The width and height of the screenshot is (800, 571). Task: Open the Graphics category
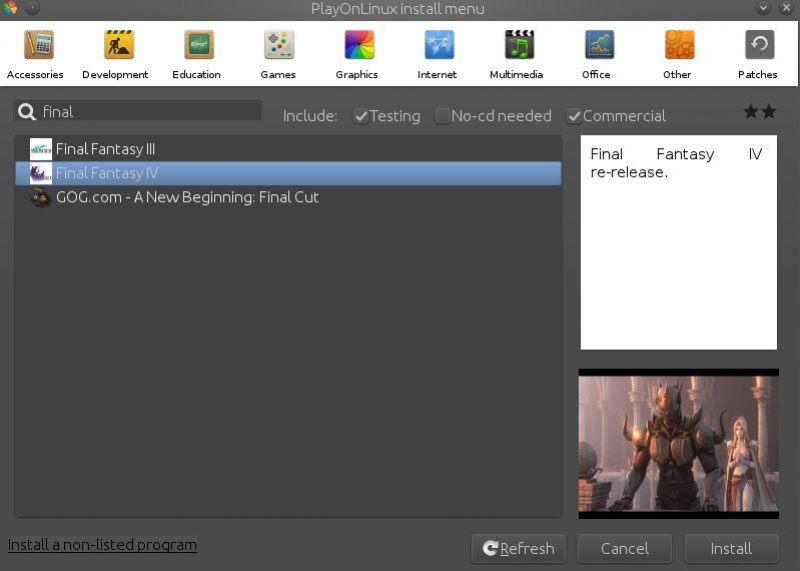(357, 54)
